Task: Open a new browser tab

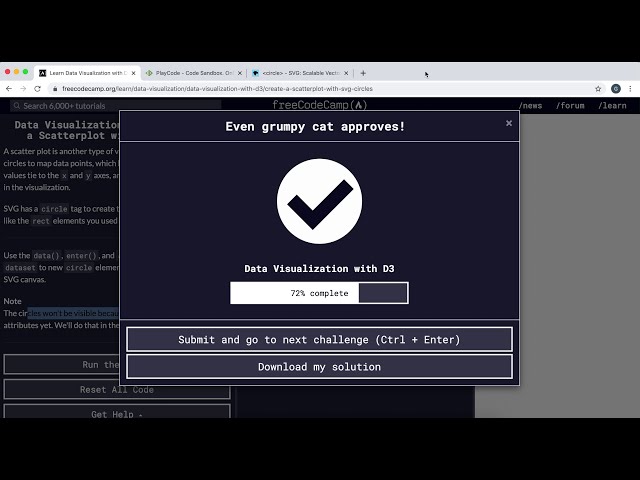Action: [363, 73]
